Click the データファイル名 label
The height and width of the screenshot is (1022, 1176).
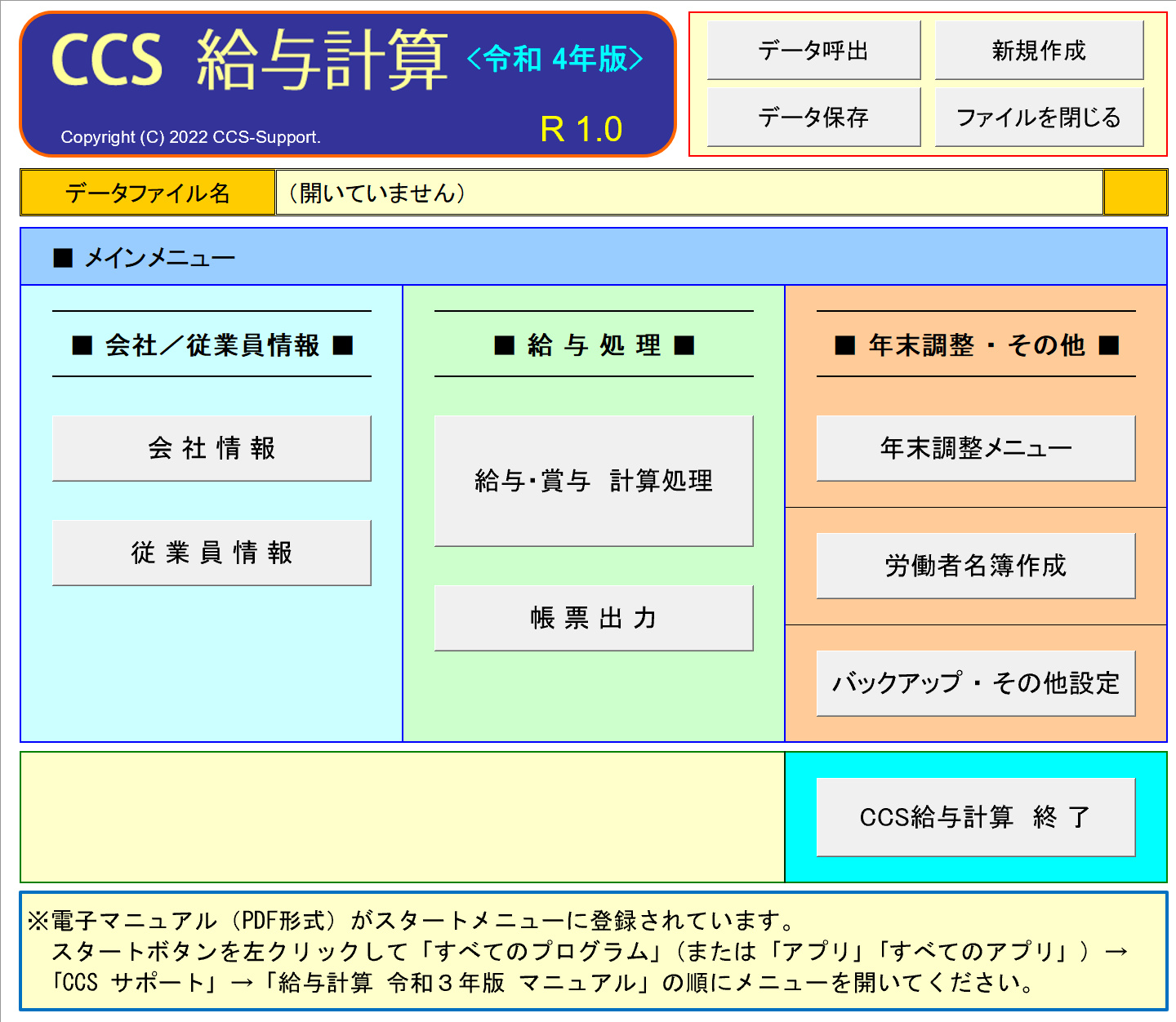(x=148, y=193)
